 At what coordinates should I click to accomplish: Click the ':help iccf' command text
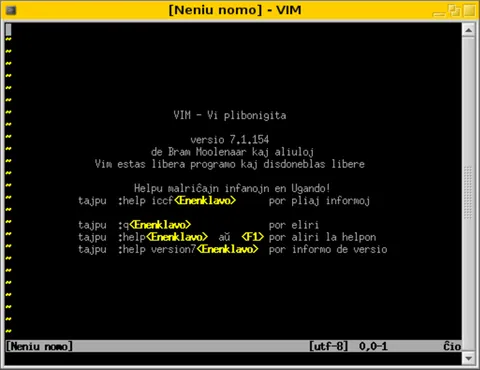146,201
